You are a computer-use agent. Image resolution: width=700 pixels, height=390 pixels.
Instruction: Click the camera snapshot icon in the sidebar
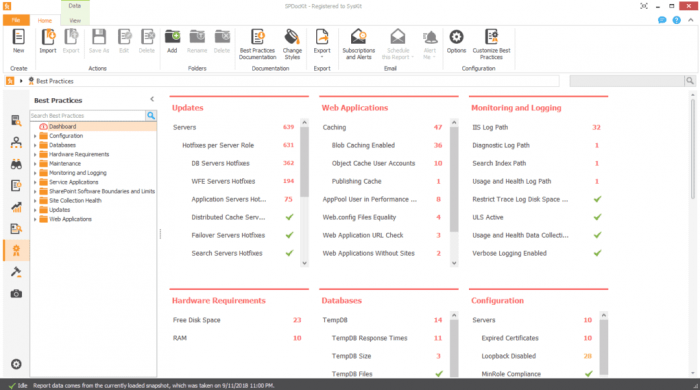[16, 294]
